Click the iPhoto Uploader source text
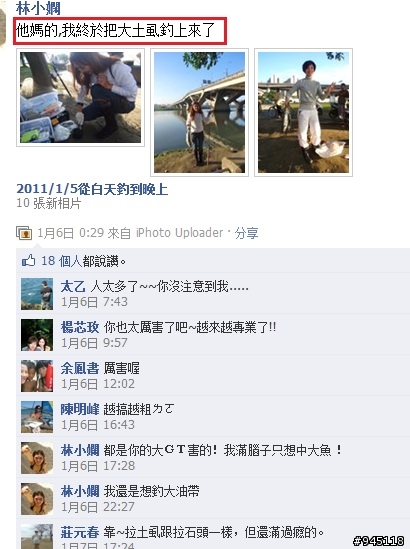Viewport: 410px width, 549px height. (179, 233)
